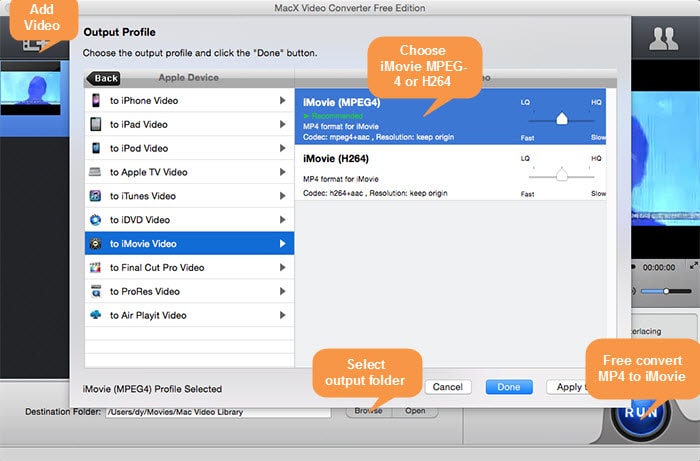Expand the iDVD Video submenu arrow
700x461 pixels.
(282, 220)
